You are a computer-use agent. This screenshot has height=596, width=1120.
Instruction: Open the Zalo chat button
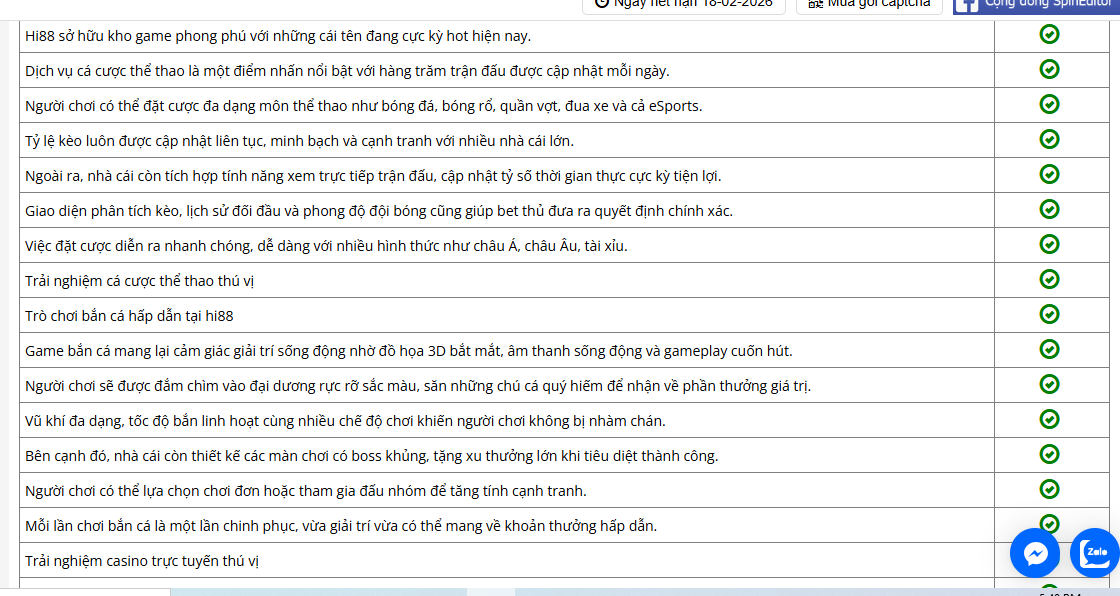[1095, 553]
